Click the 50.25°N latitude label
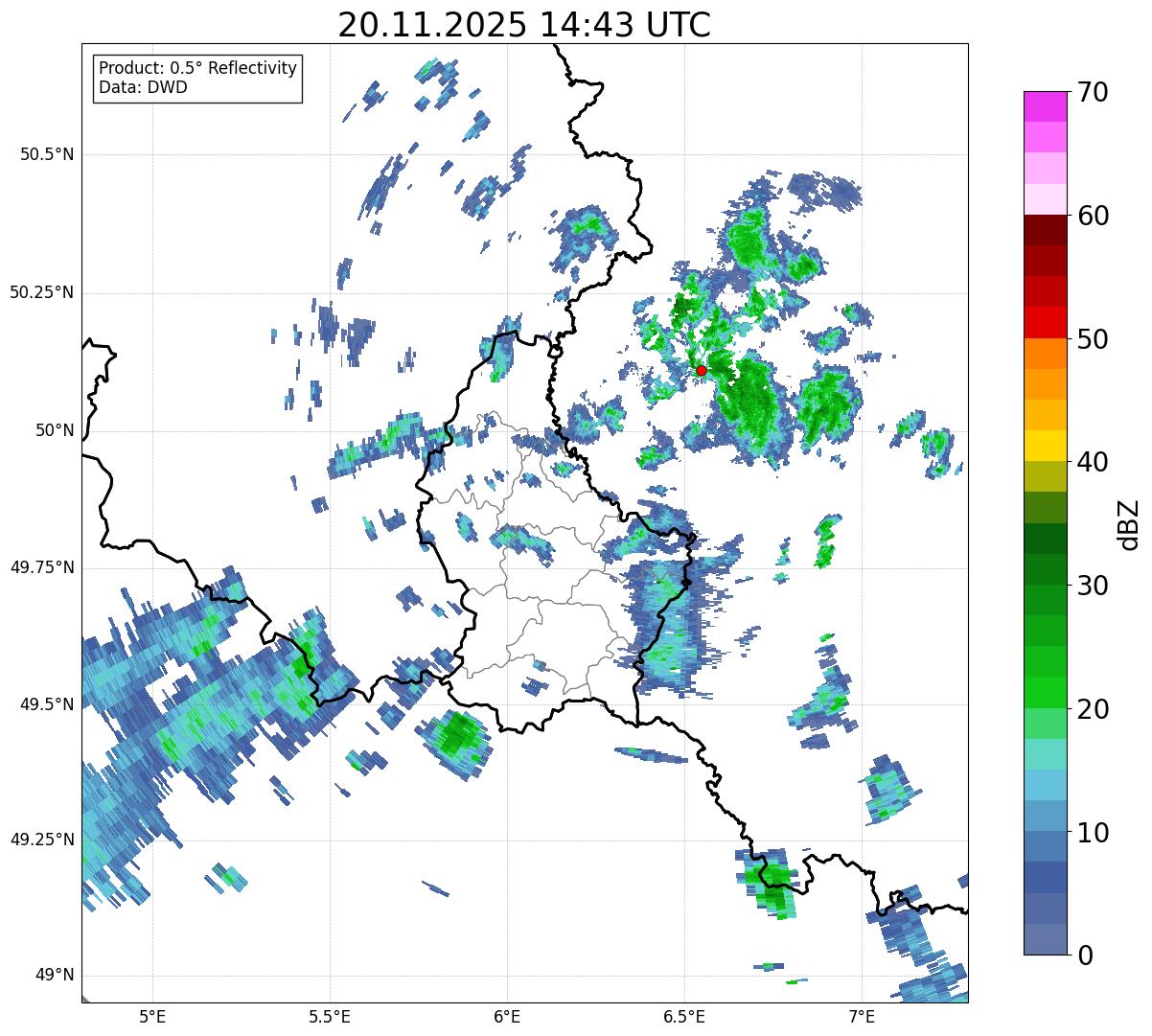Image resolution: width=1152 pixels, height=1036 pixels. pyautogui.click(x=41, y=292)
